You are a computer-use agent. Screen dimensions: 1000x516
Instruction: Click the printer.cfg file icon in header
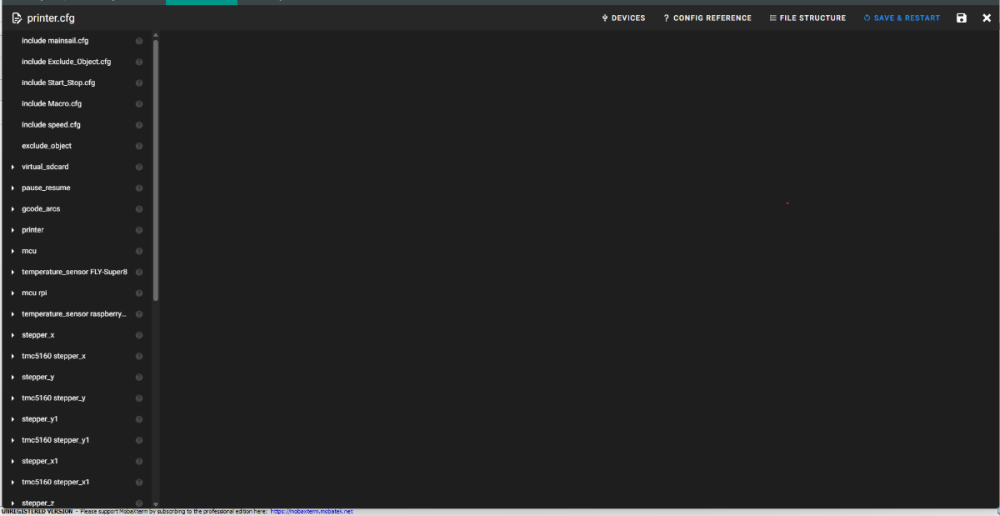pos(17,18)
